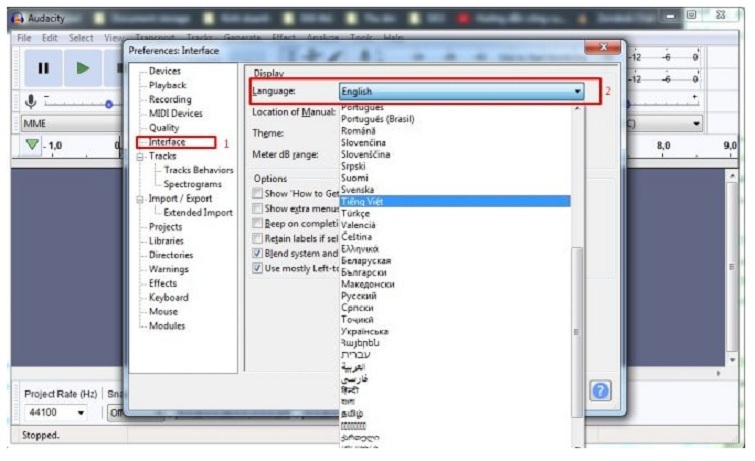Toggle the 'Blend system and' checkbox
Viewport: 755px width, 461px height.
[x=259, y=254]
